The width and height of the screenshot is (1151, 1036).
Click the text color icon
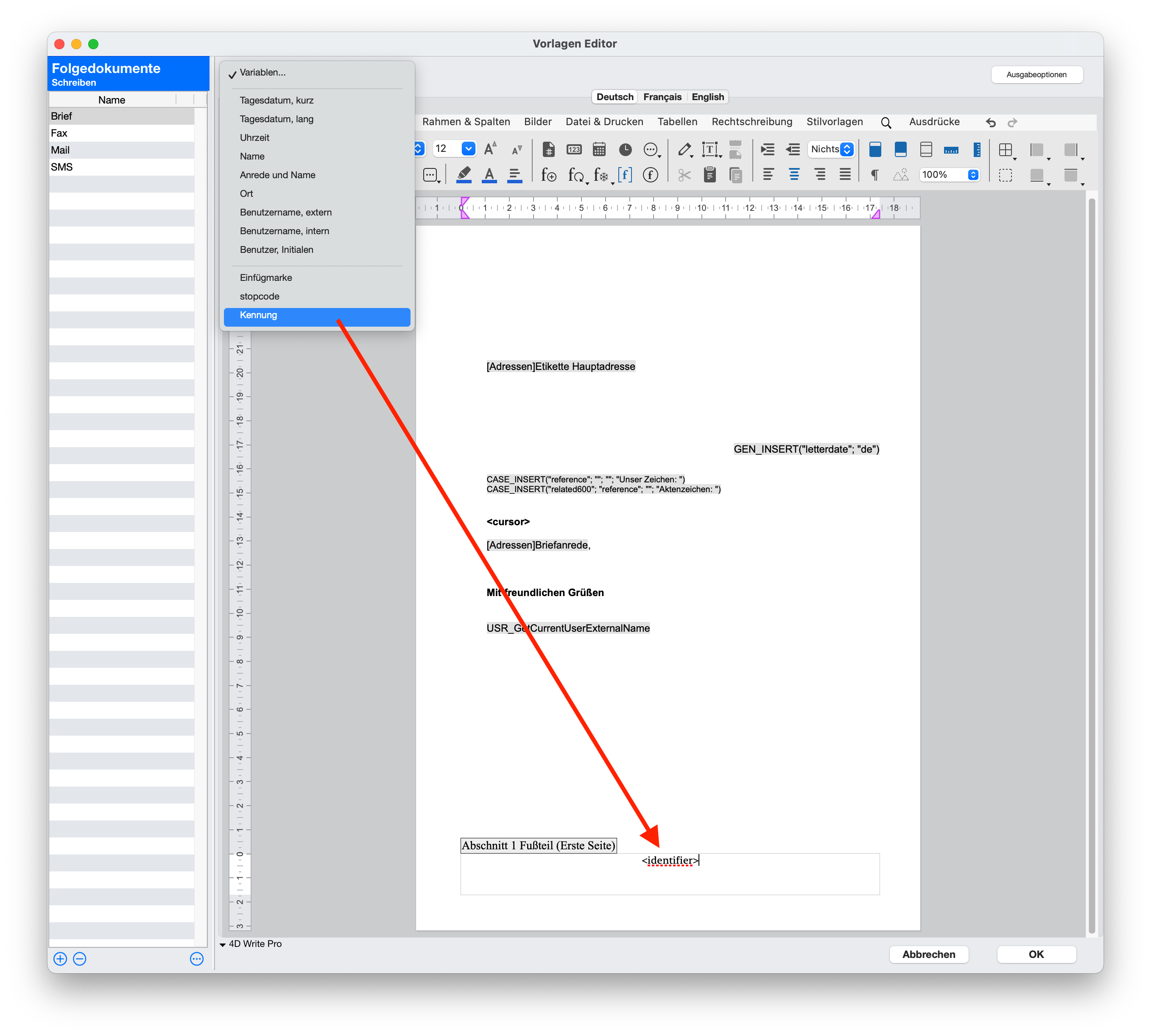pyautogui.click(x=489, y=175)
